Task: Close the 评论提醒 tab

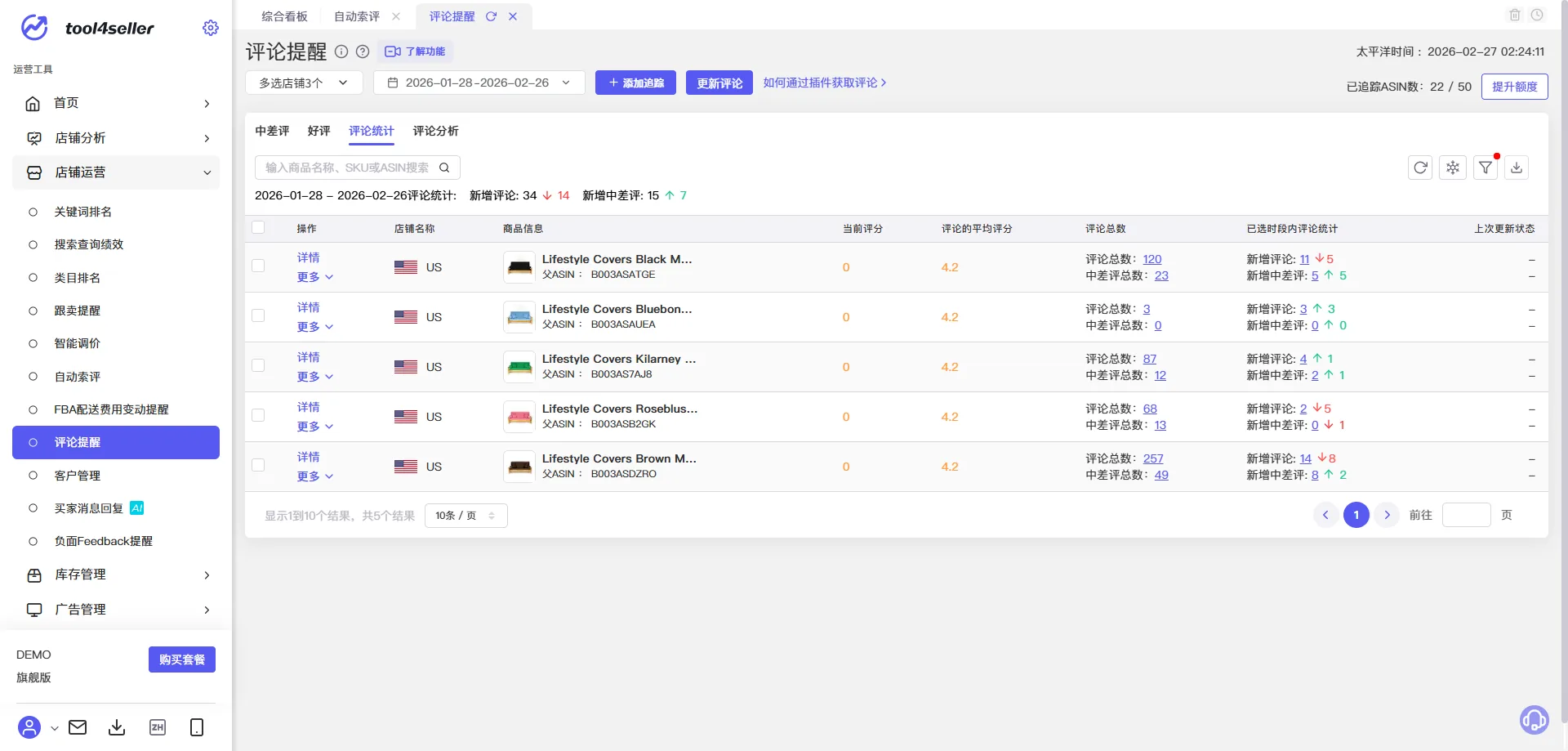Action: click(513, 16)
